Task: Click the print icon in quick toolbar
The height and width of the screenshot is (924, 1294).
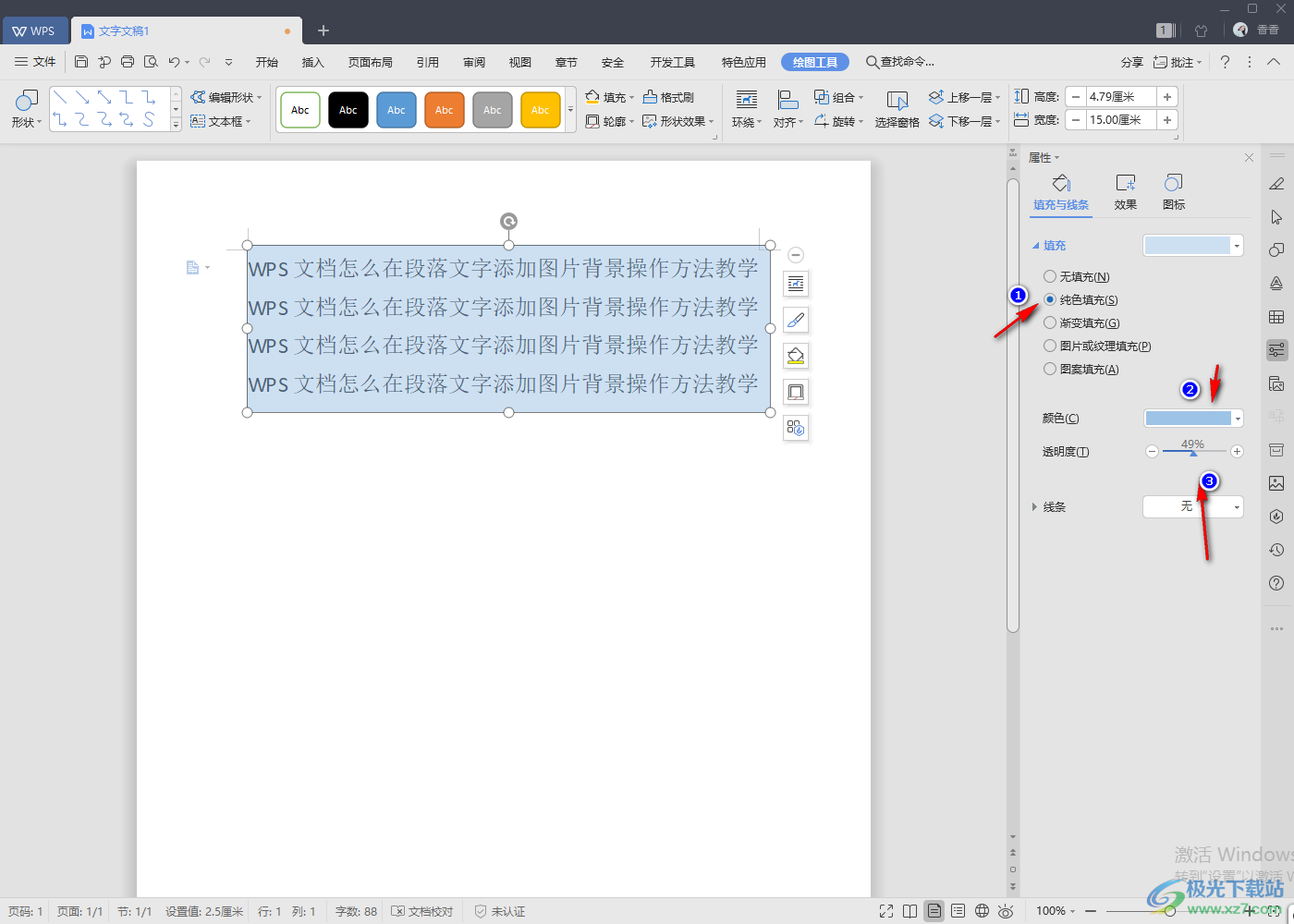Action: pos(128,62)
